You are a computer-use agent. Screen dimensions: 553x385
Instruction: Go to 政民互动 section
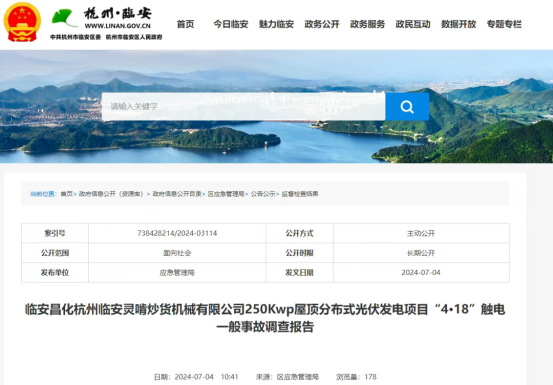413,24
